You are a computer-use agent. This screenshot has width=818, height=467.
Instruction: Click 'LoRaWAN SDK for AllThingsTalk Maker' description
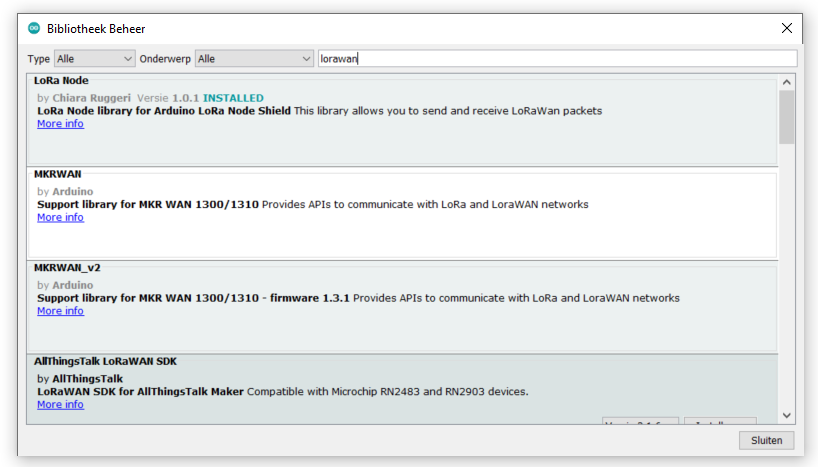coord(140,391)
